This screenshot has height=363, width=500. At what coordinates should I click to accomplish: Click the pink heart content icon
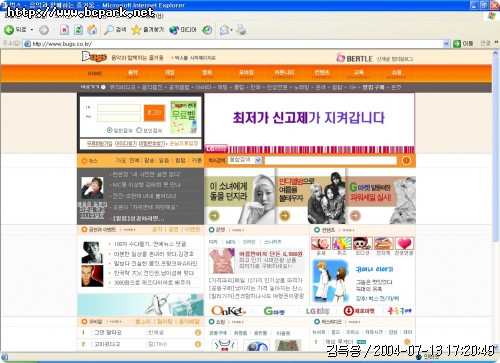click(x=404, y=243)
